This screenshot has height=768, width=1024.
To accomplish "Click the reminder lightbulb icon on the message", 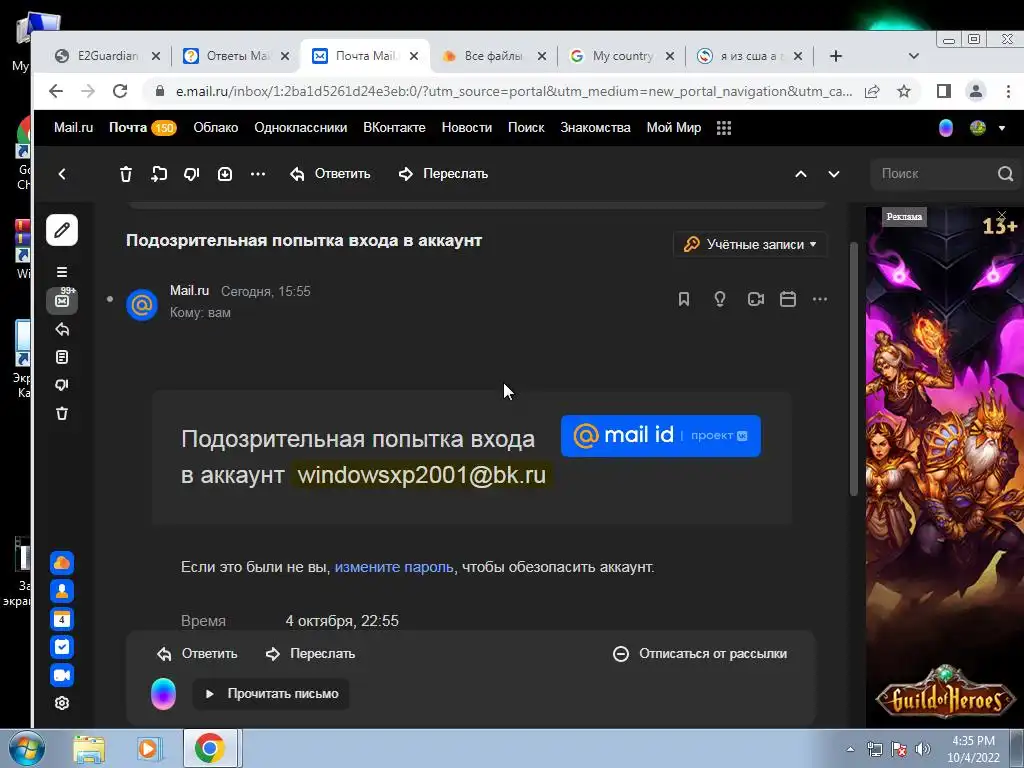I will pos(720,299).
